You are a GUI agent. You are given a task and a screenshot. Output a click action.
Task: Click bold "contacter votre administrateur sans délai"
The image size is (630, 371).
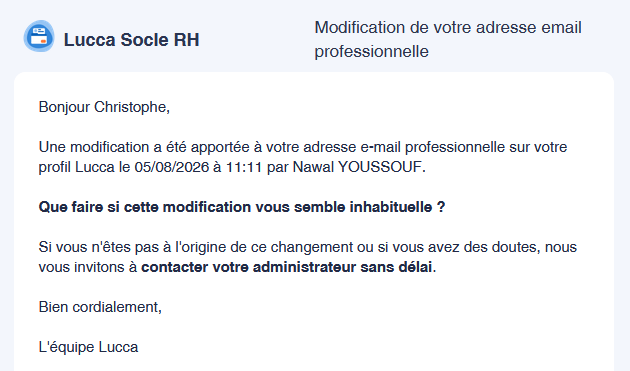(286, 267)
